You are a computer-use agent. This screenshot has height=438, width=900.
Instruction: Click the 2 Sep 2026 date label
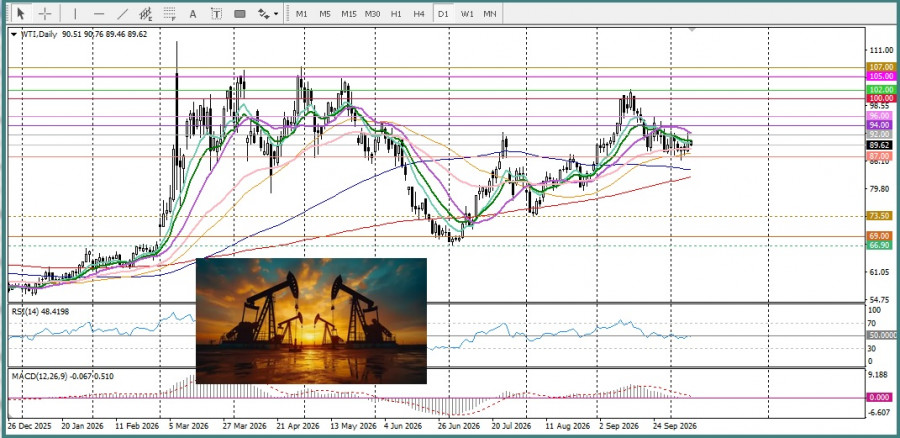[618, 427]
